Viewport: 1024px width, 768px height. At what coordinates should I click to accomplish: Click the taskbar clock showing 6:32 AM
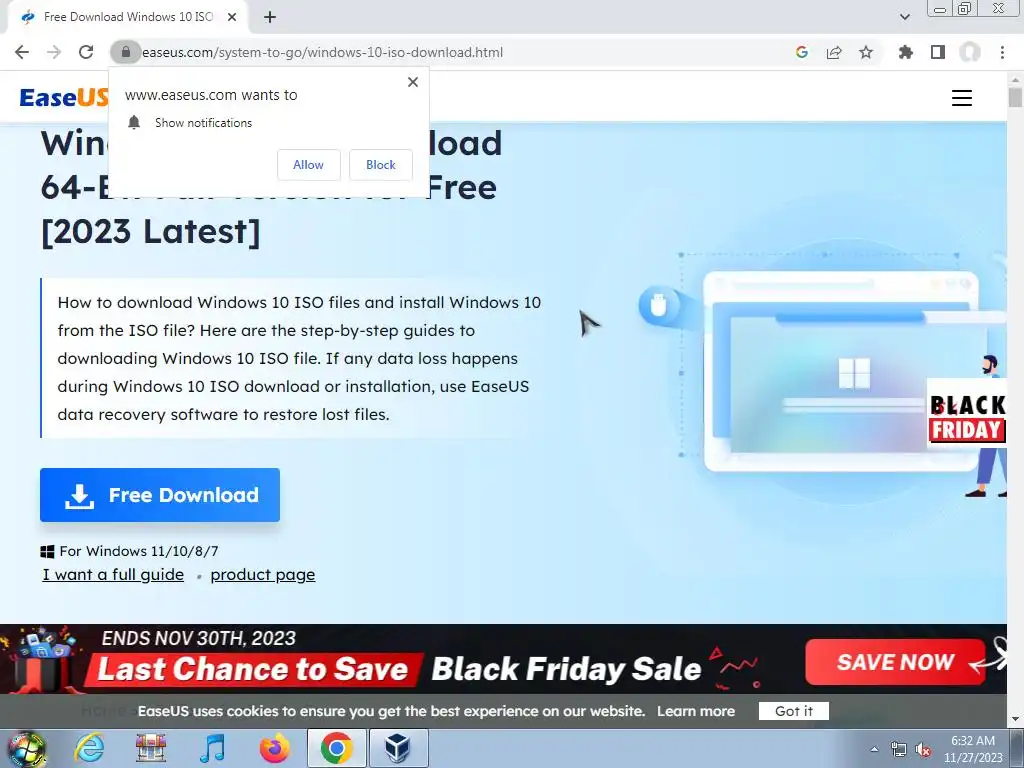click(973, 749)
